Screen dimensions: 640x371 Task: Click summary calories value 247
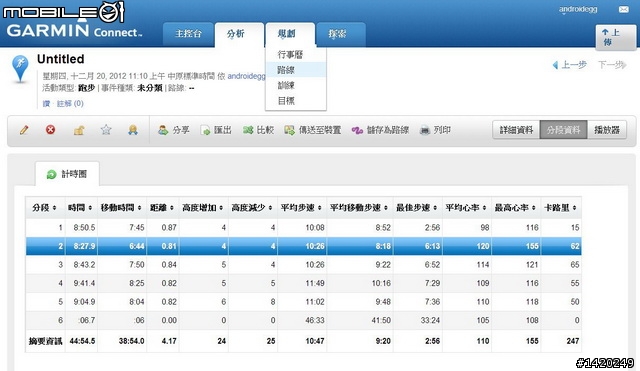[x=573, y=341]
